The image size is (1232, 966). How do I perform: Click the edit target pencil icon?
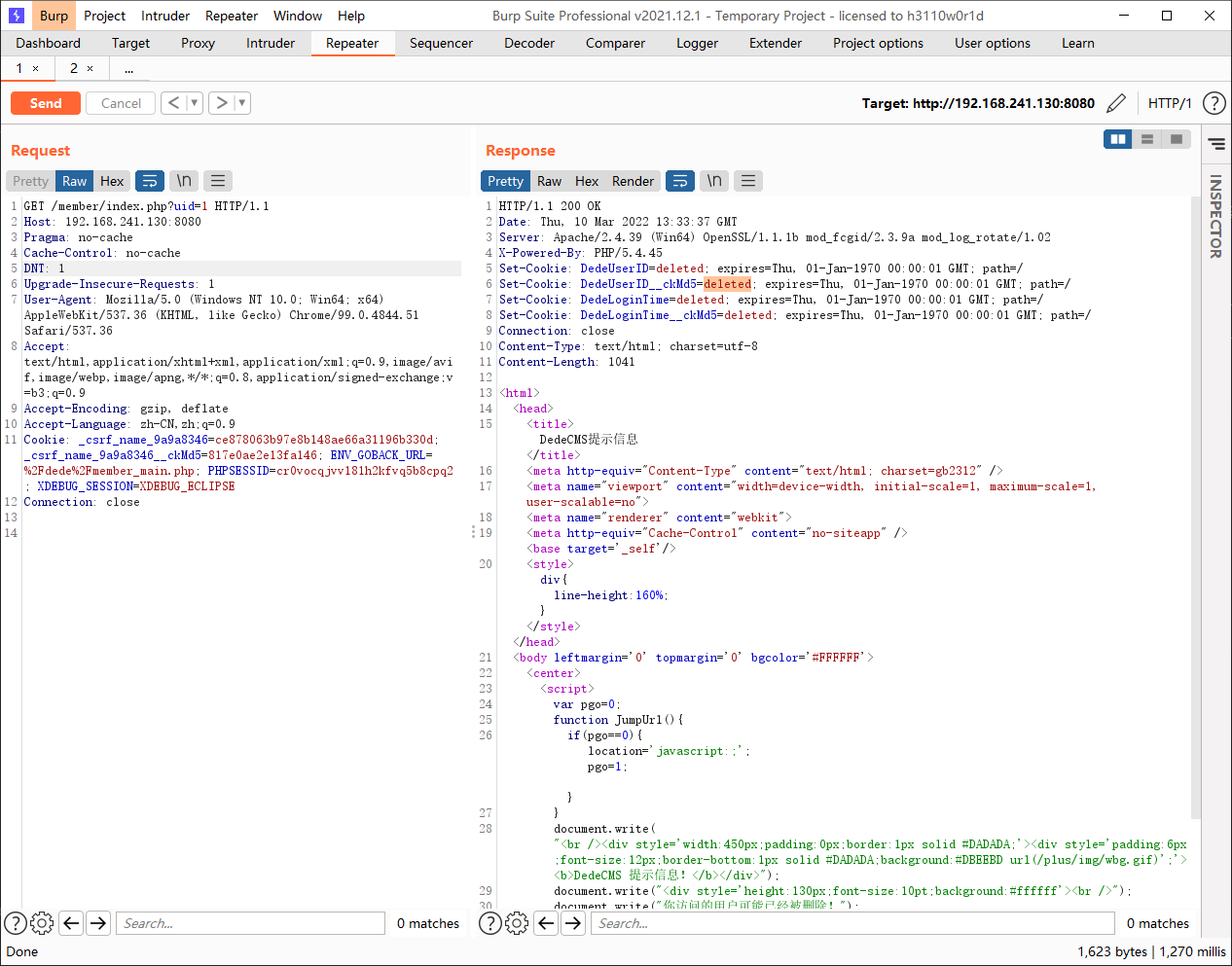[x=1116, y=103]
